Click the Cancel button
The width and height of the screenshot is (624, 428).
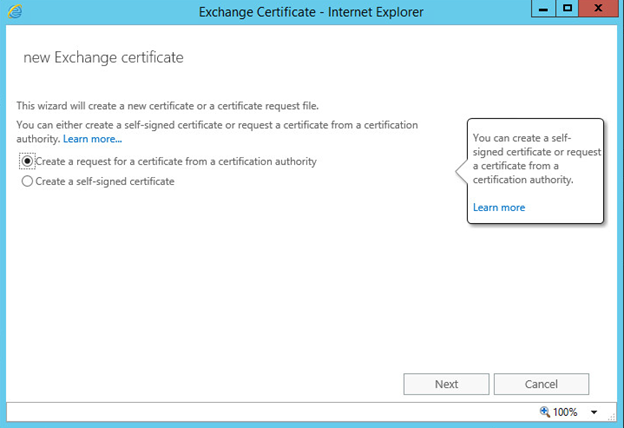(x=541, y=384)
